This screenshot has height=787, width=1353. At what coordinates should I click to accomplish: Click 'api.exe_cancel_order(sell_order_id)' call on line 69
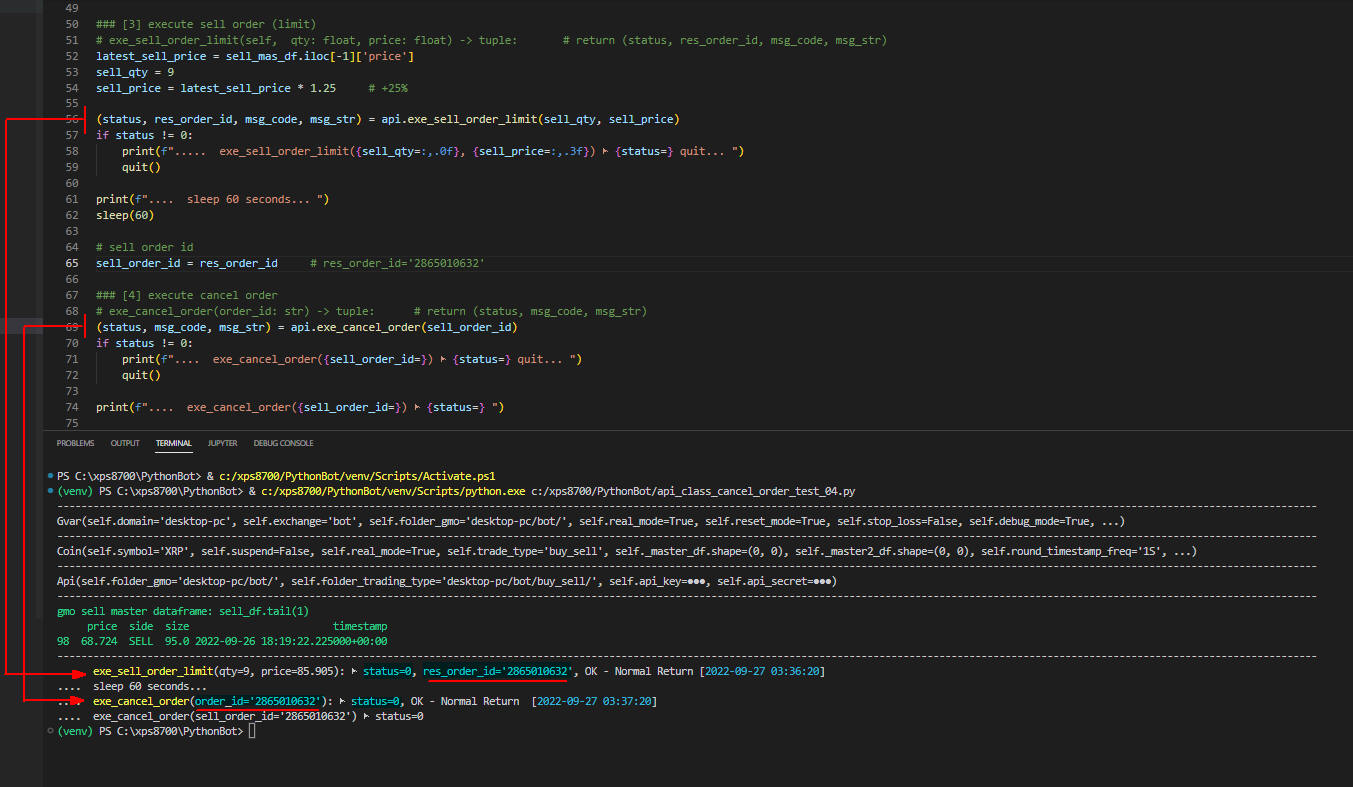pyautogui.click(x=404, y=327)
